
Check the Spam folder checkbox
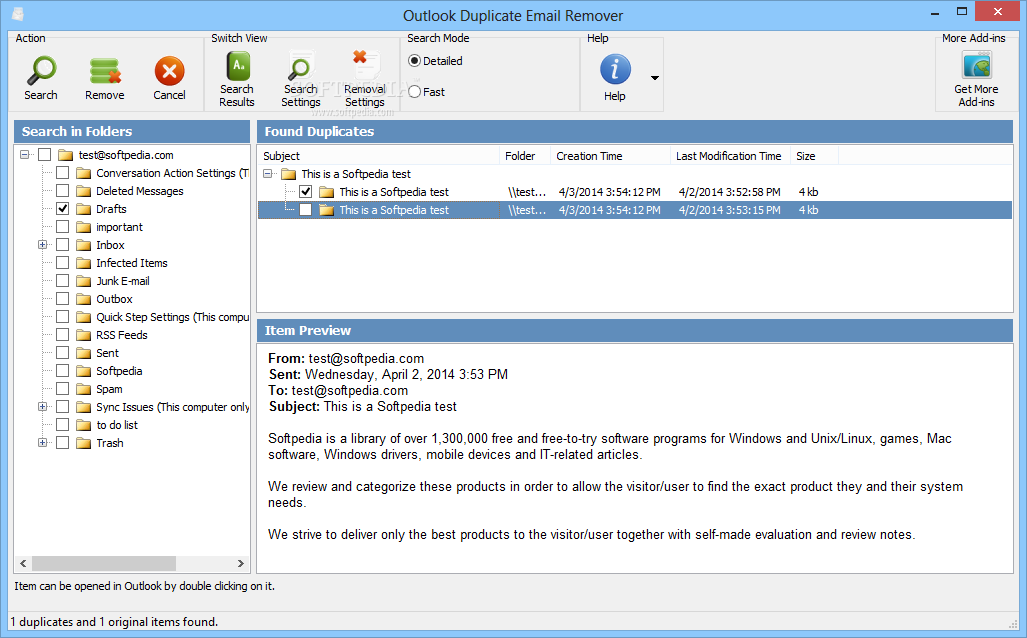(62, 389)
